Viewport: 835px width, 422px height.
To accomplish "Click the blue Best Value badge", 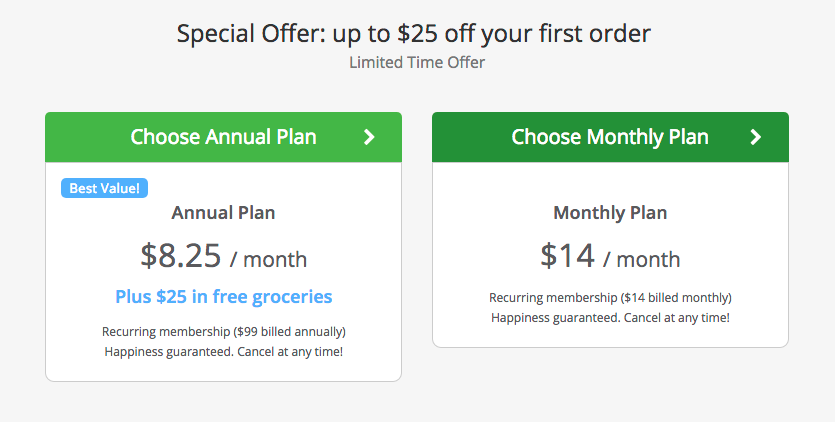I will click(104, 188).
